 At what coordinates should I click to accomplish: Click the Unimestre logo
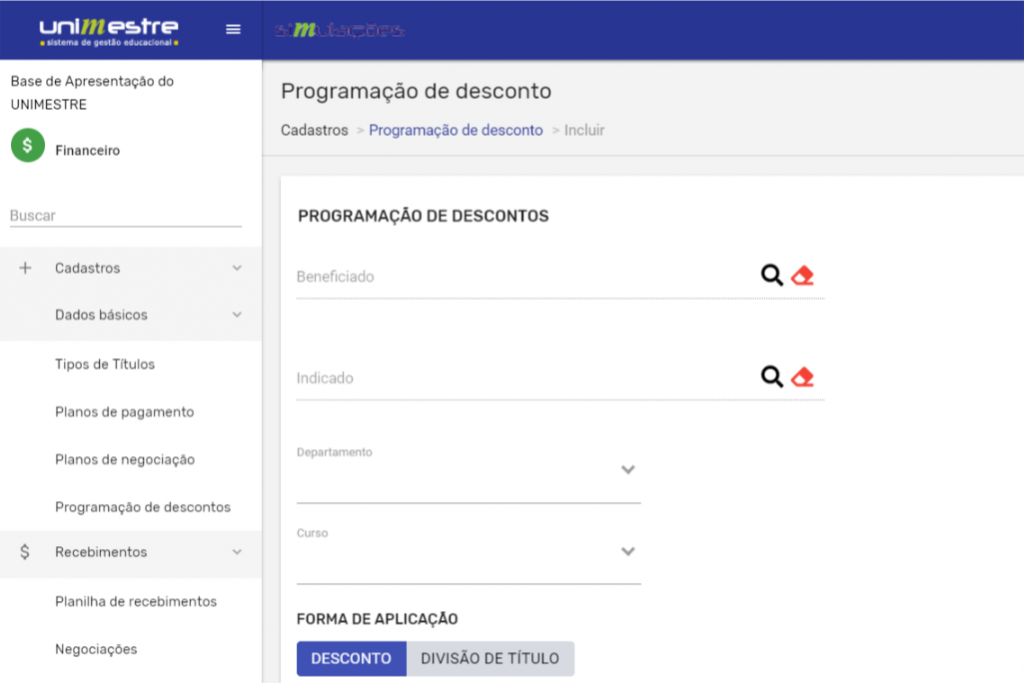pyautogui.click(x=109, y=29)
